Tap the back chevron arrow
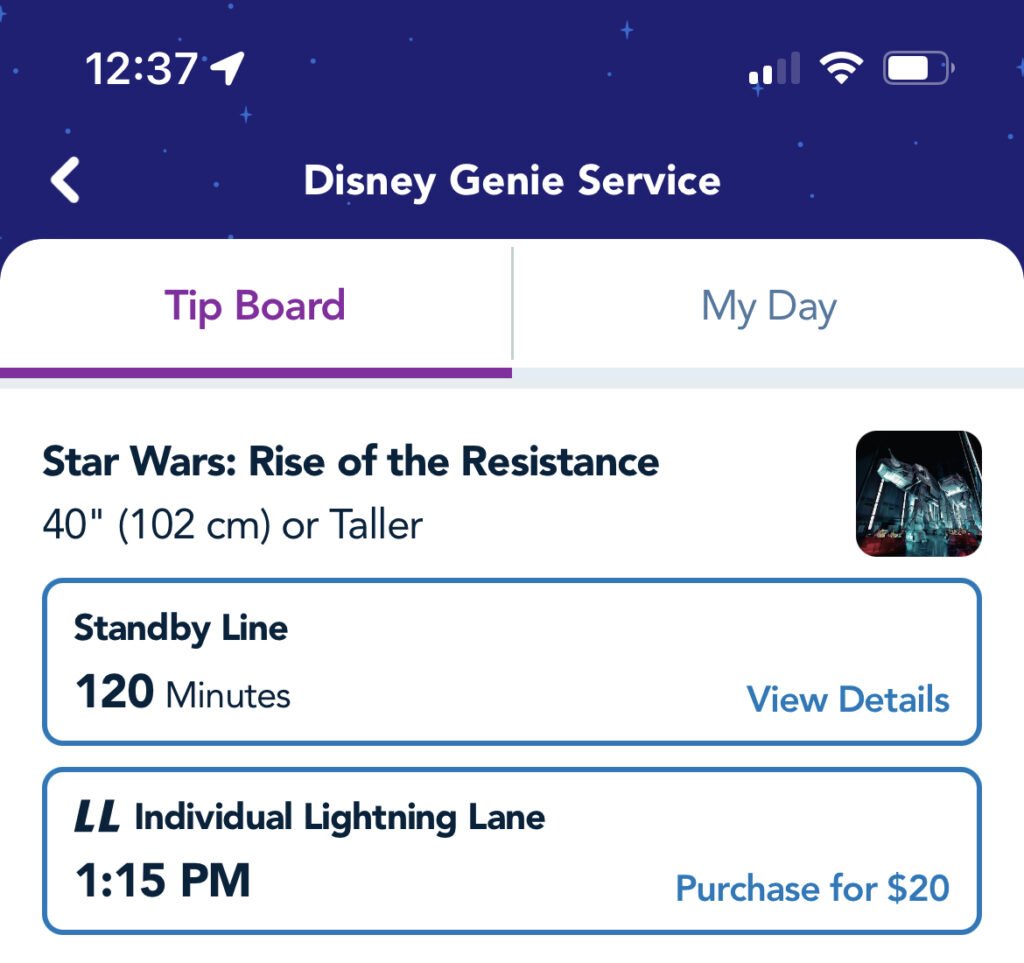 [64, 180]
